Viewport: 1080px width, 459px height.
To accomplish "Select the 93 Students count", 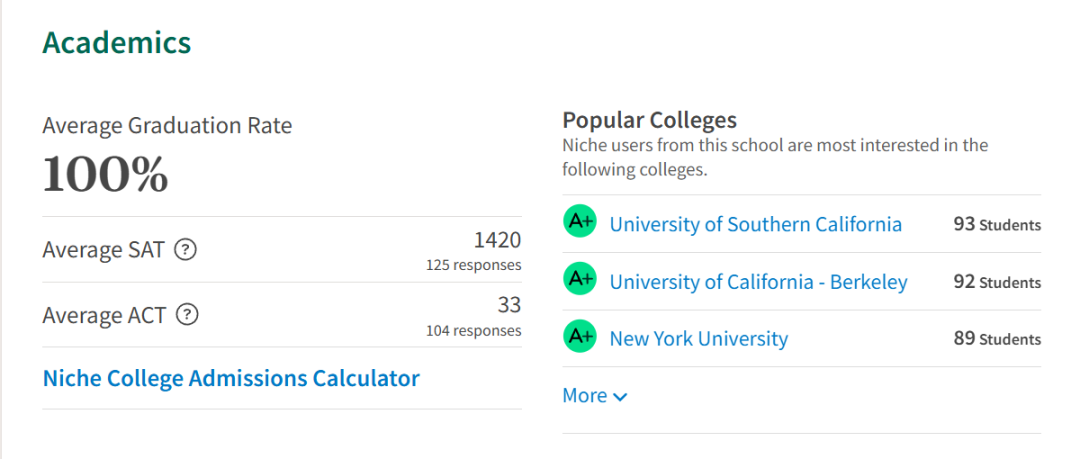I will pos(997,225).
